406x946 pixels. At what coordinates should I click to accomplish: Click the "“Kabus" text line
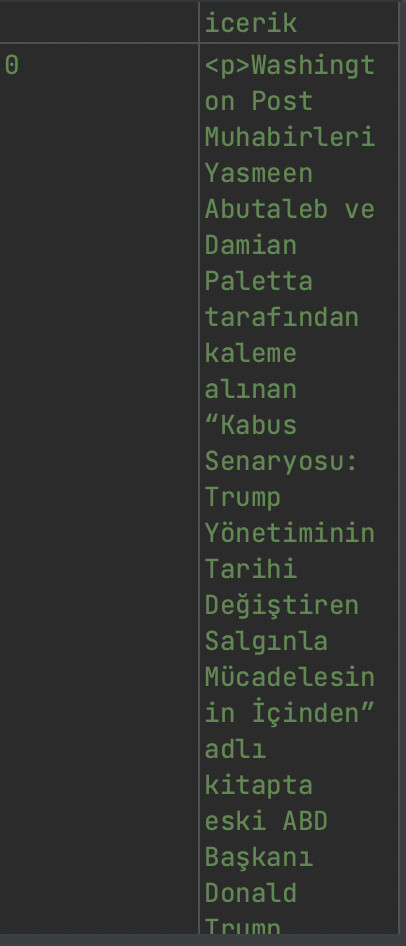coord(251,425)
